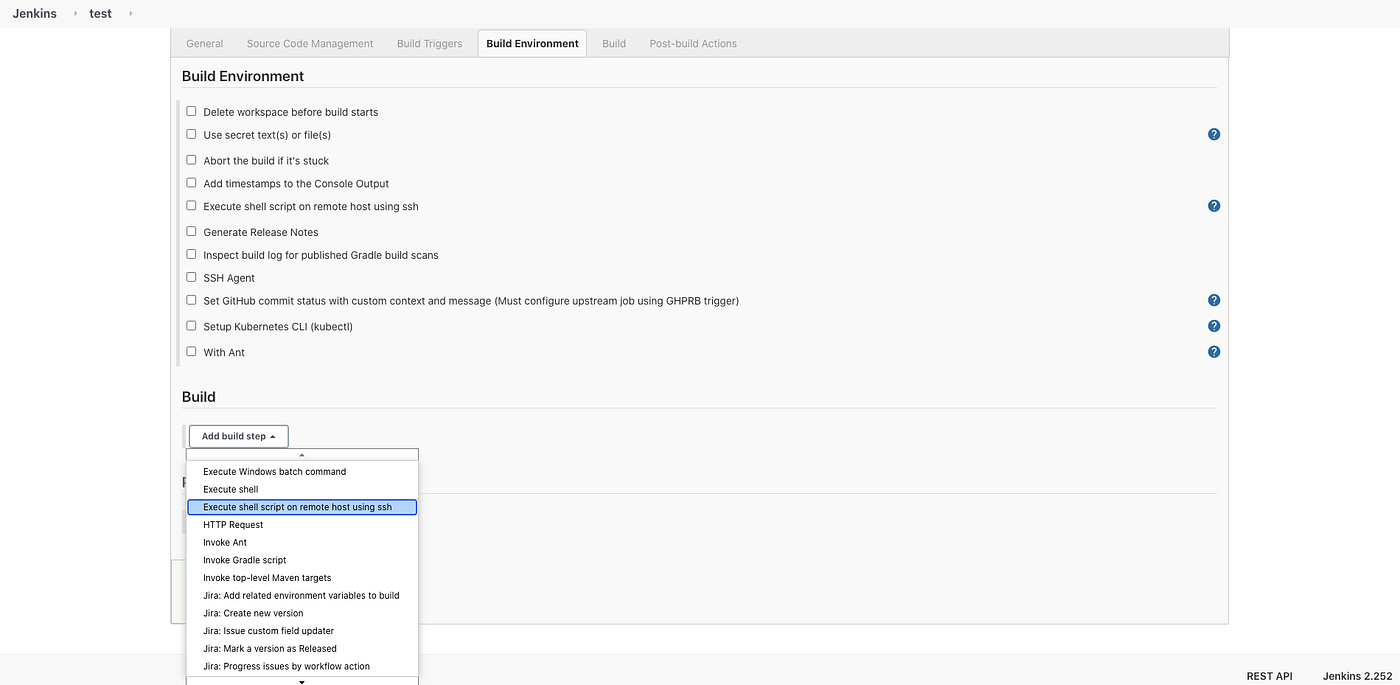Enable Add timestamps to the Console Output
Viewport: 1400px width, 685px height.
pos(191,183)
